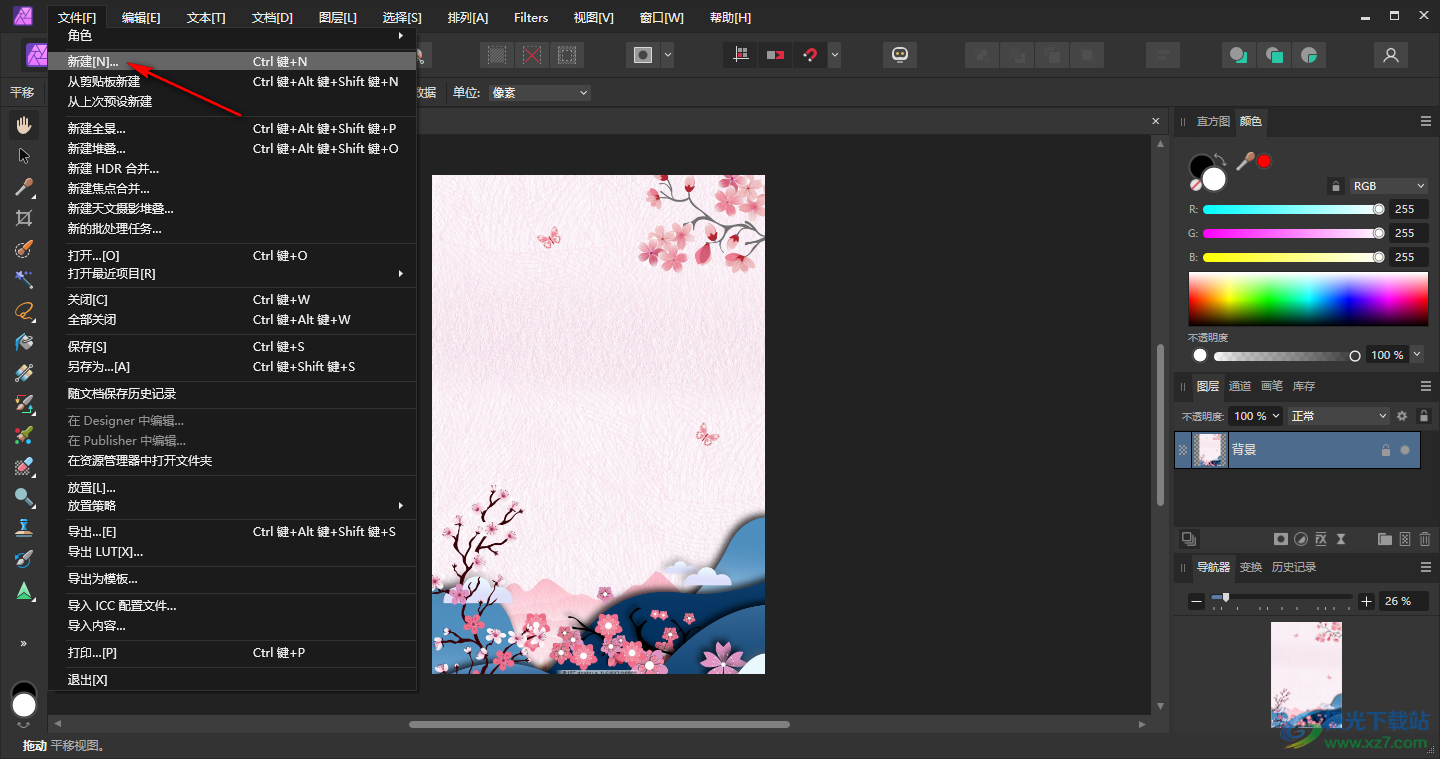The height and width of the screenshot is (759, 1440).
Task: Open quick mask options dropdown arrow
Action: click(x=668, y=55)
